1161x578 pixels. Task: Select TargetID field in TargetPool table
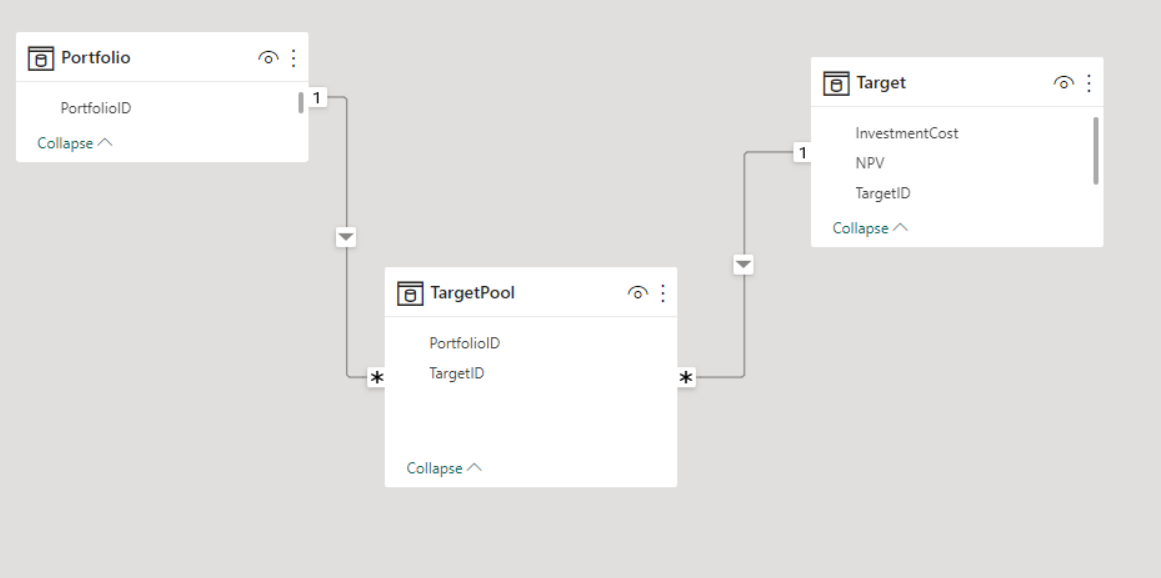pyautogui.click(x=457, y=373)
